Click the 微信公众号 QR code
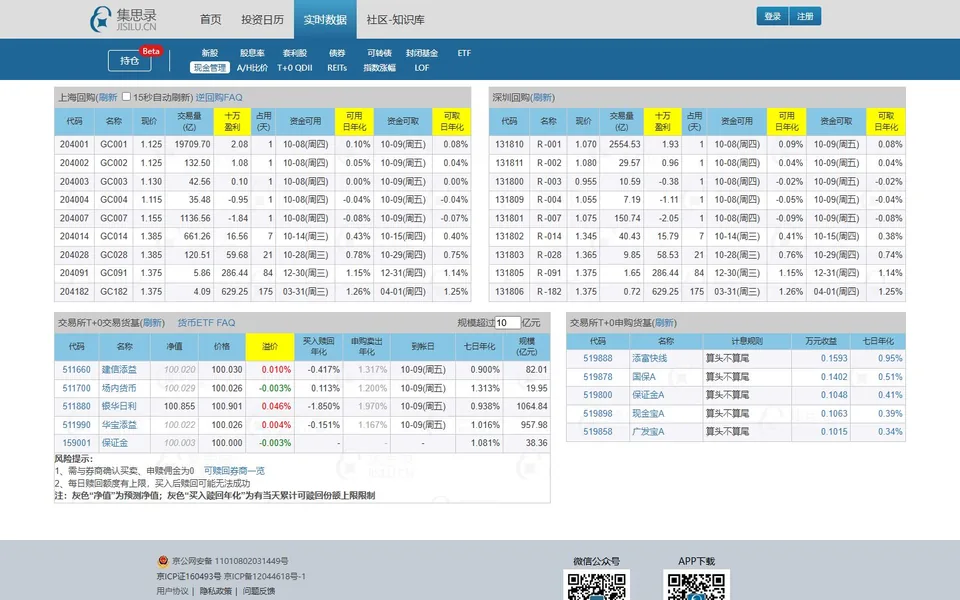Image resolution: width=960 pixels, height=600 pixels. 596,585
